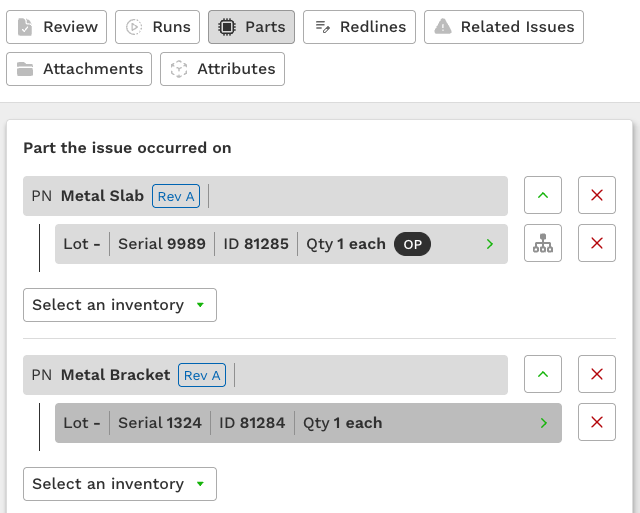Click ID 81284 text
640x513 pixels.
252,423
